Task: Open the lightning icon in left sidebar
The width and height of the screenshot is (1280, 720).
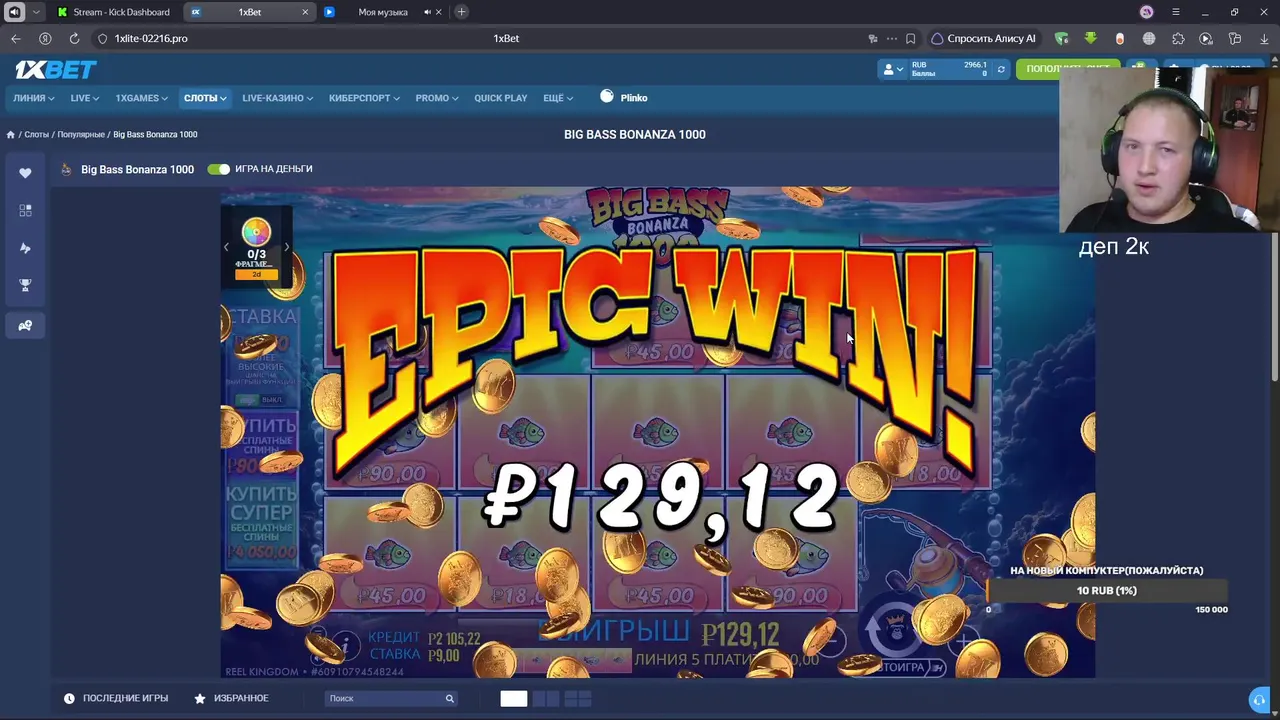Action: [25, 248]
